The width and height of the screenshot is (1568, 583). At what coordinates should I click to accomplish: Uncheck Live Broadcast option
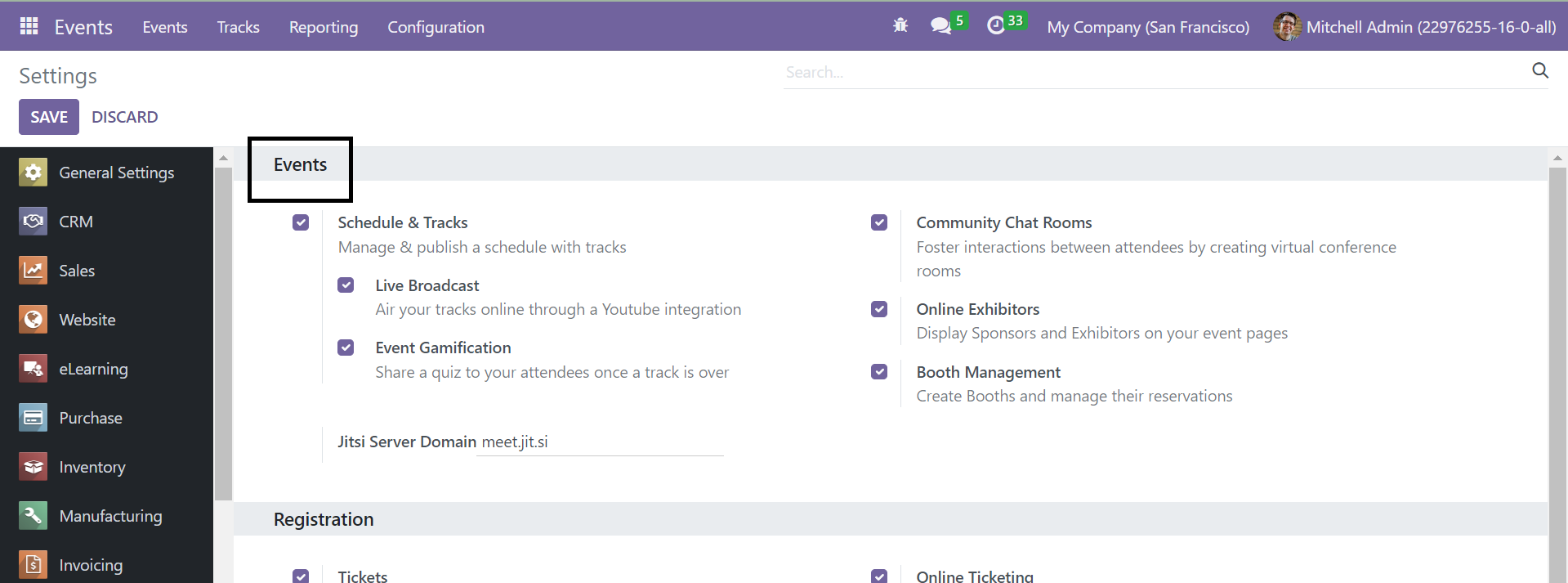tap(346, 285)
